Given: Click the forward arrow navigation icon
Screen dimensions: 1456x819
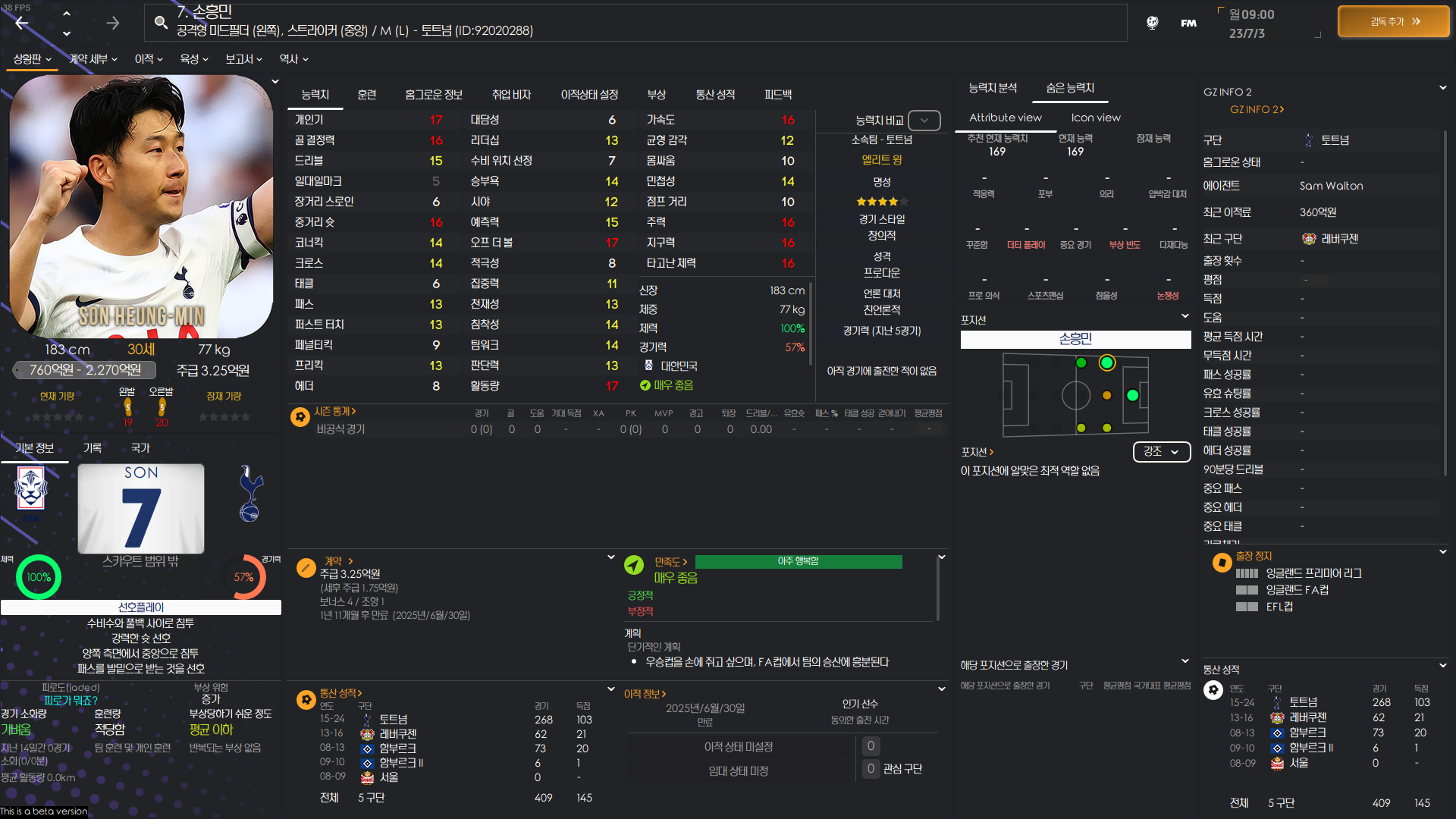Looking at the screenshot, I should [112, 23].
